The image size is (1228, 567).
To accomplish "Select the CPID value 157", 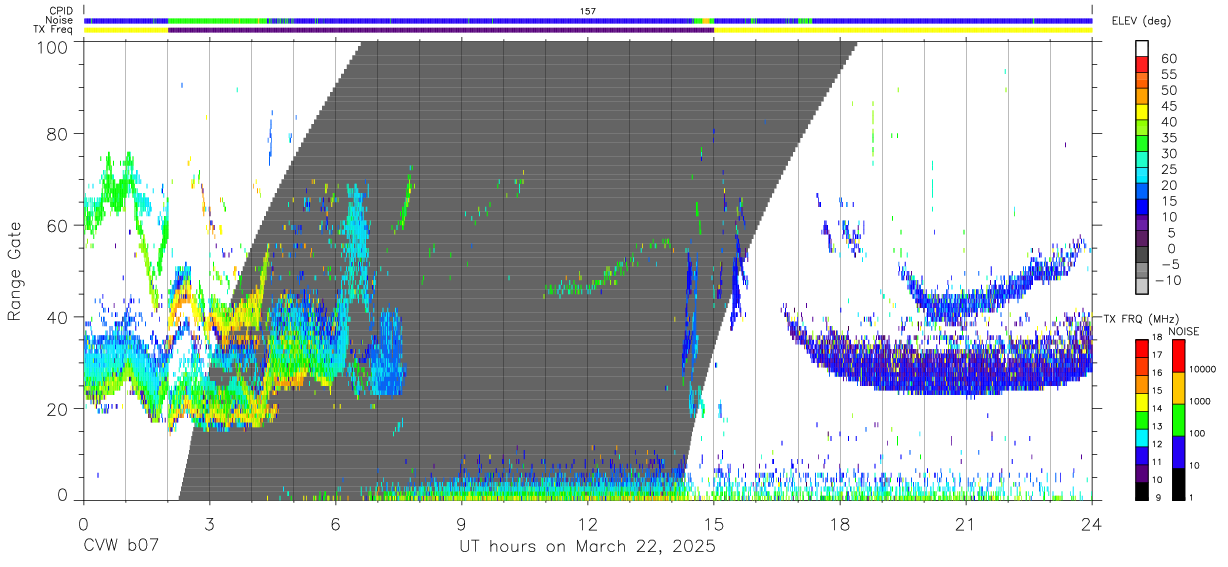I will point(588,11).
